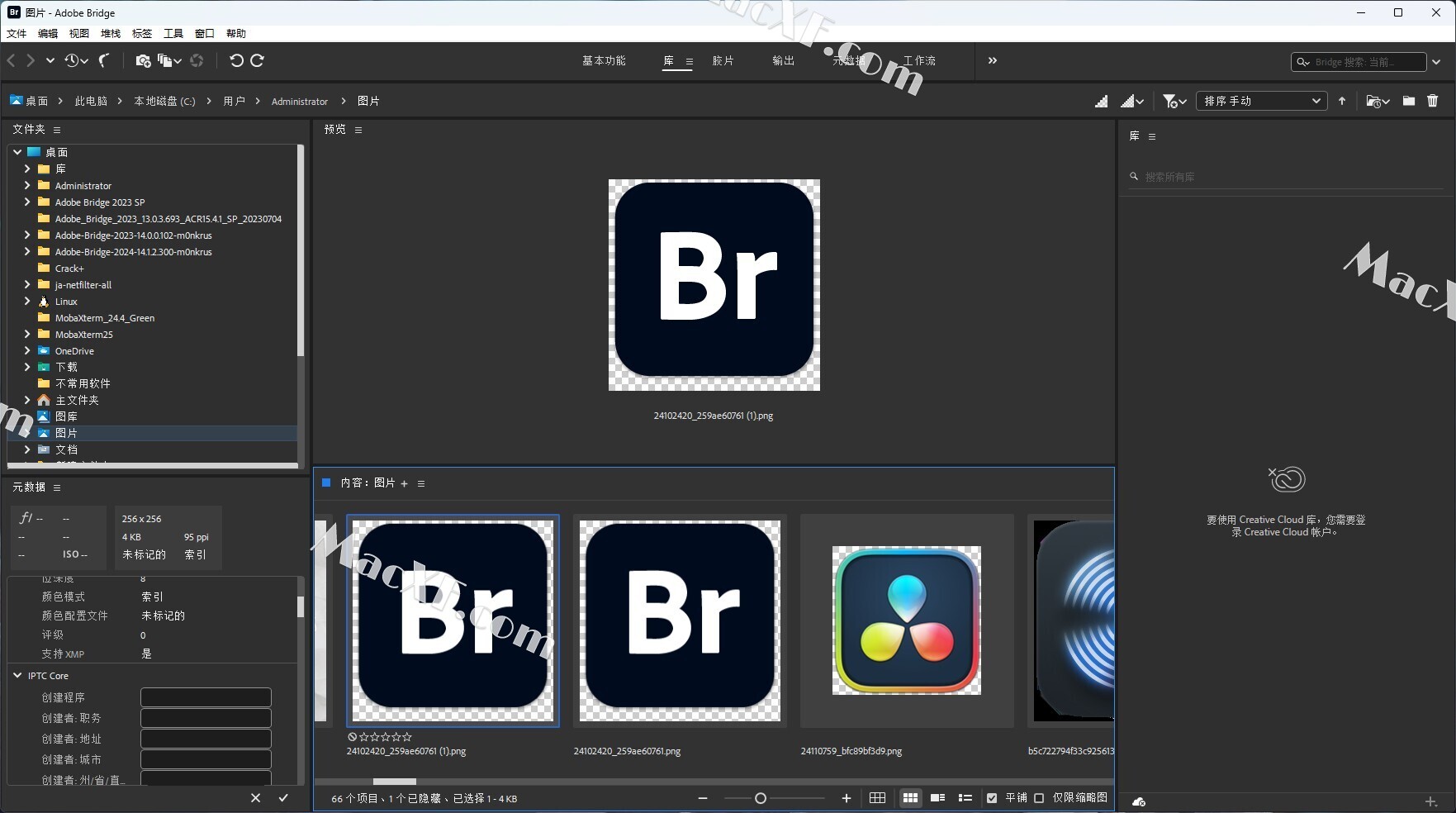Select the MobaXterm25 folder
This screenshot has height=813, width=1456.
click(83, 335)
